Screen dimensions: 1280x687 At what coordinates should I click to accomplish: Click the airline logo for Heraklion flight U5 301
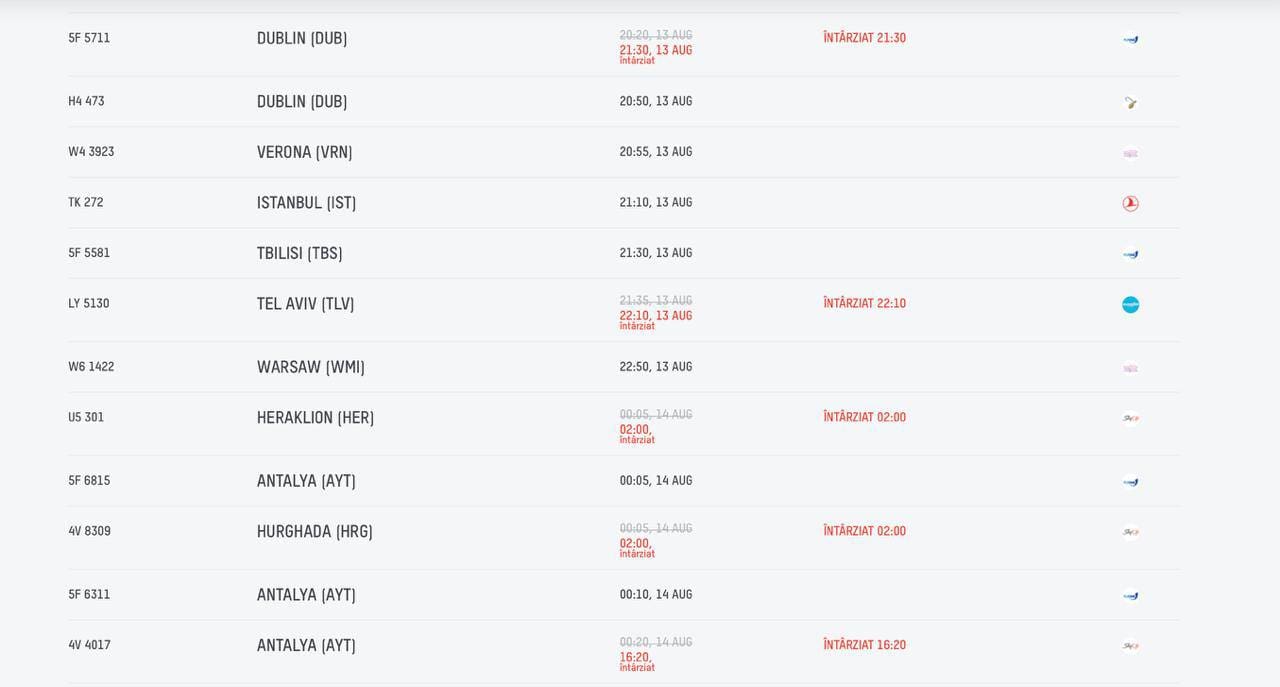pyautogui.click(x=1130, y=418)
